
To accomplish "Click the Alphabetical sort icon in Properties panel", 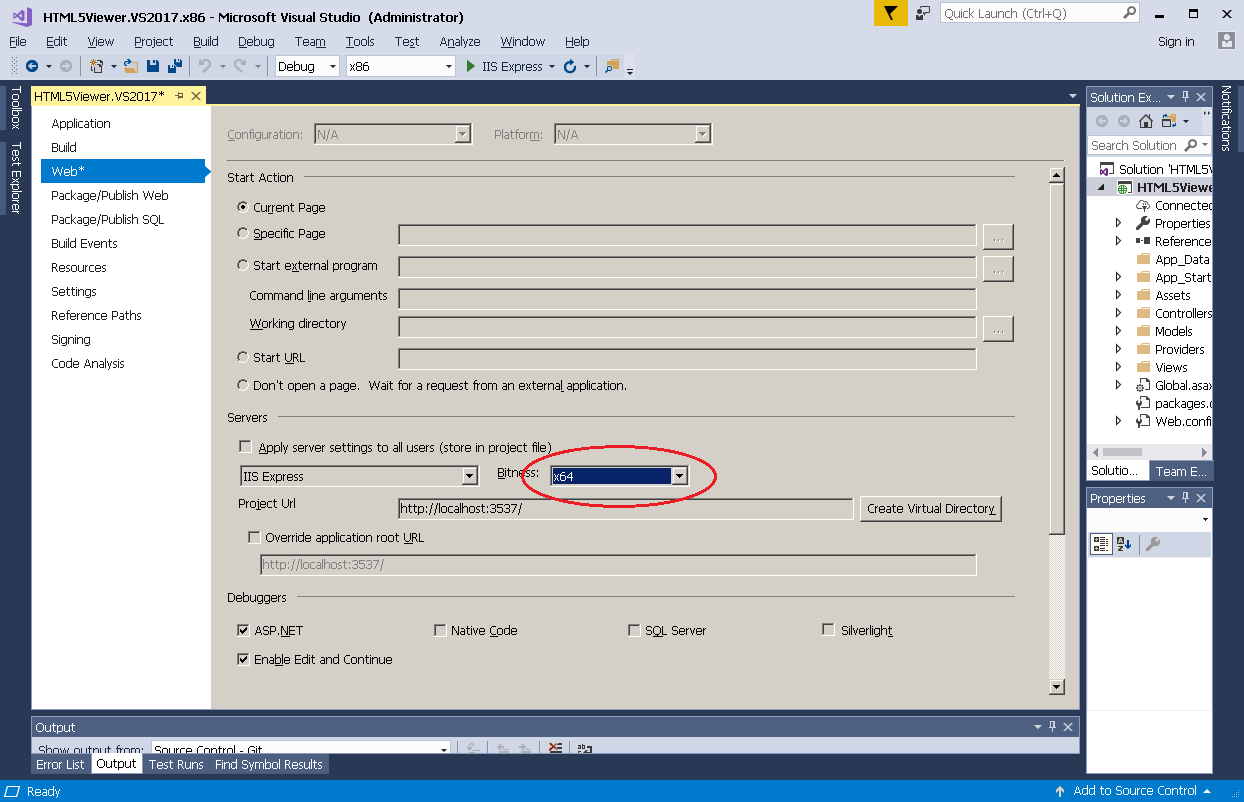I will (1124, 544).
